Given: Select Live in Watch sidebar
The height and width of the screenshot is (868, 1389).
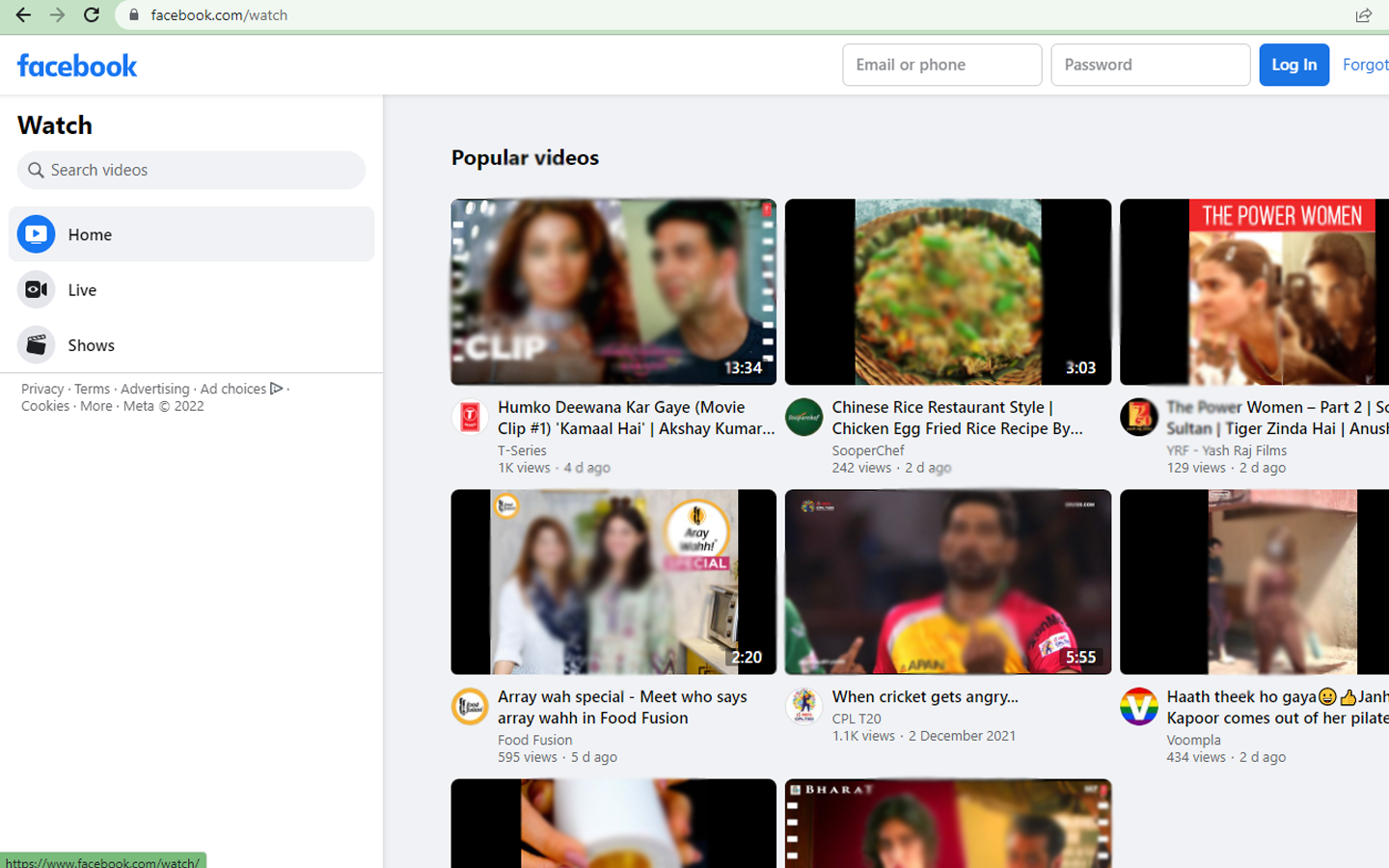Looking at the screenshot, I should (191, 289).
